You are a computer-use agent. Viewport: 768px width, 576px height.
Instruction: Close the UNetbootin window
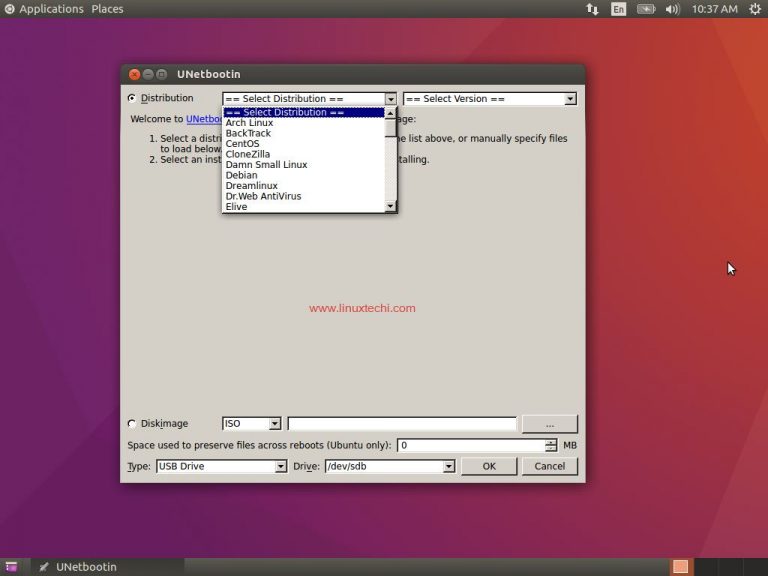coord(134,74)
